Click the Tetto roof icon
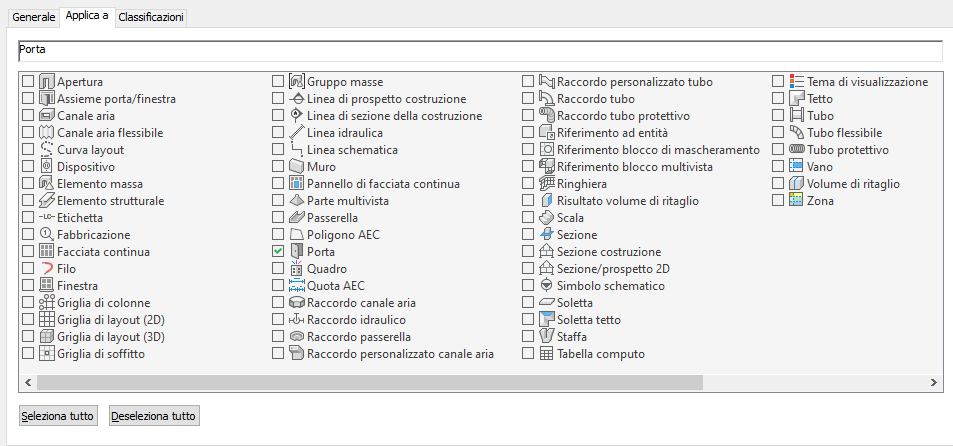Image resolution: width=953 pixels, height=446 pixels. (796, 99)
